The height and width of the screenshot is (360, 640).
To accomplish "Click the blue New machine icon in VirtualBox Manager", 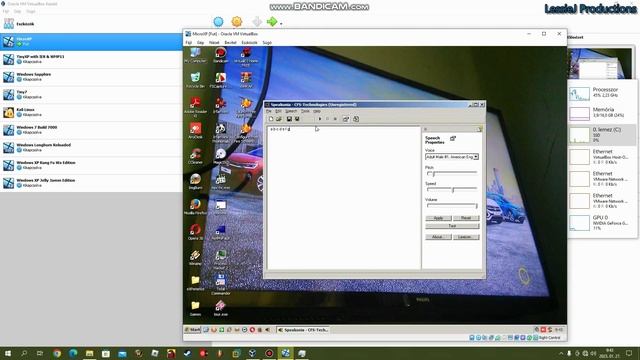I will 219,22.
